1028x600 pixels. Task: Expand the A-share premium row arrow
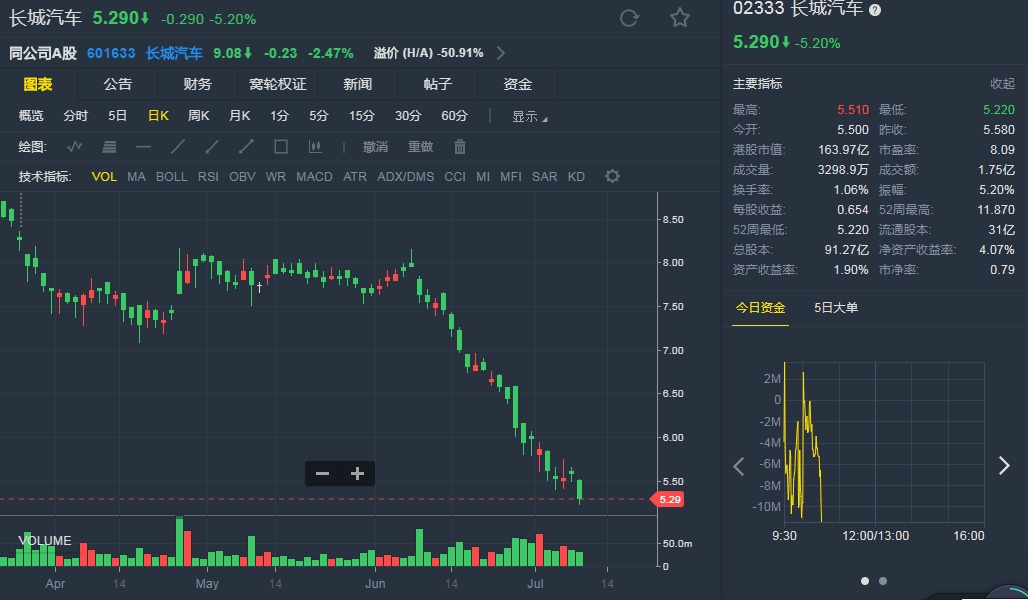point(501,53)
